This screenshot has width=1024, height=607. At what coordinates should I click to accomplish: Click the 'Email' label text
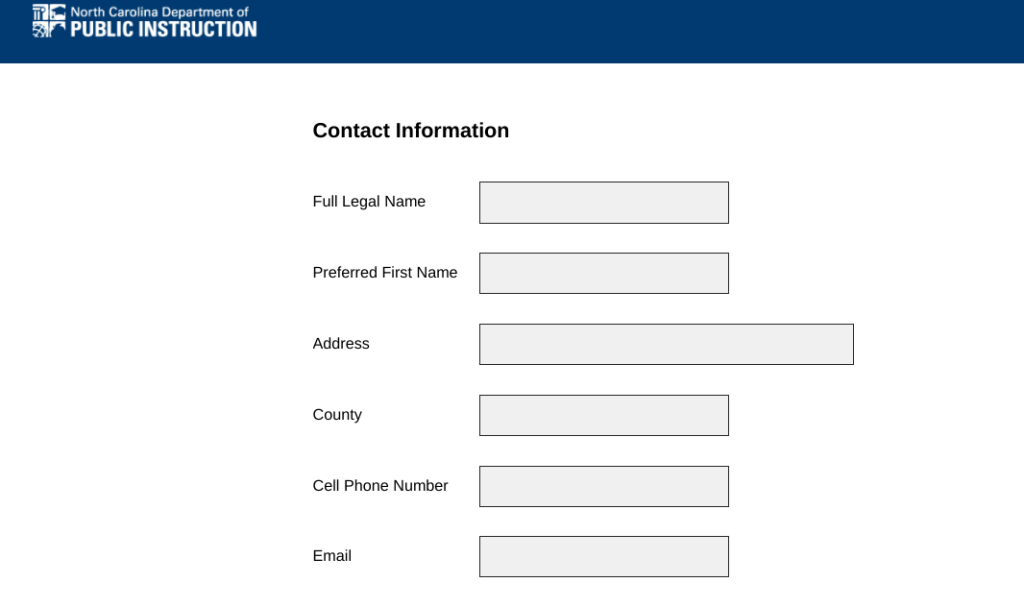pyautogui.click(x=332, y=556)
